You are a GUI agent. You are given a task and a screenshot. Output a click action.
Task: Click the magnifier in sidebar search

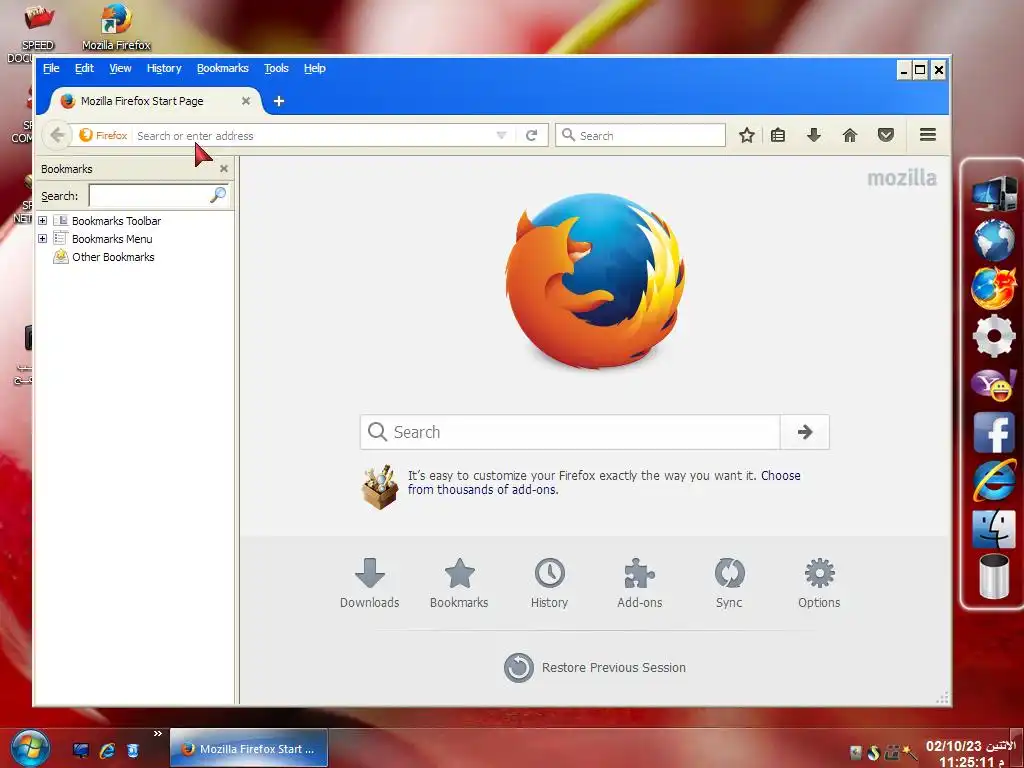pyautogui.click(x=218, y=195)
